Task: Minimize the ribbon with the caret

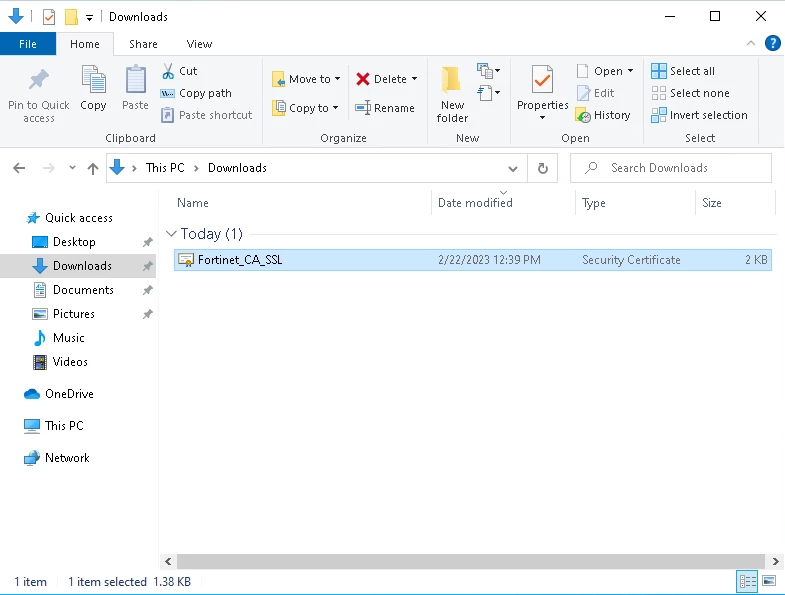Action: coord(750,44)
